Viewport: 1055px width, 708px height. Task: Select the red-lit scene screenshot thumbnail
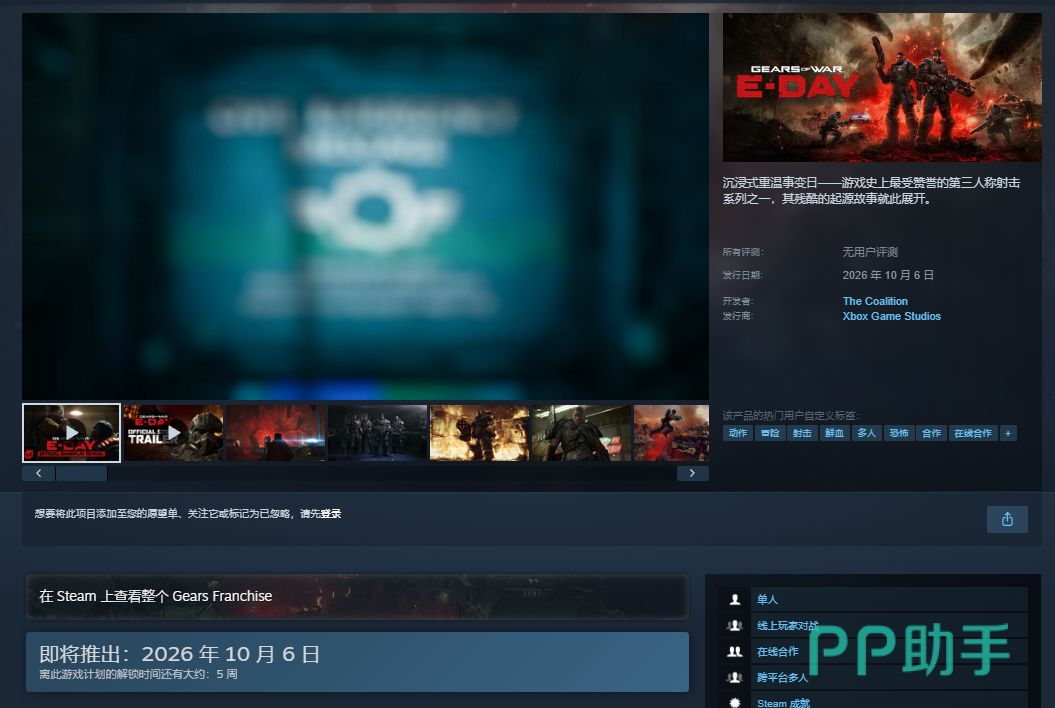275,433
